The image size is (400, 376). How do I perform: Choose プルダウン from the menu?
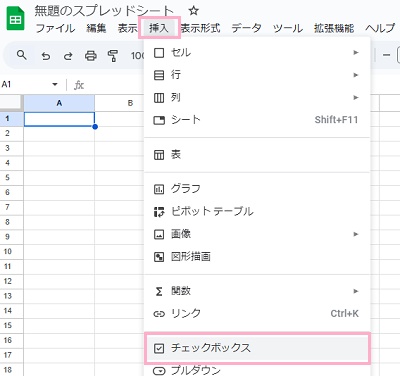pos(257,370)
